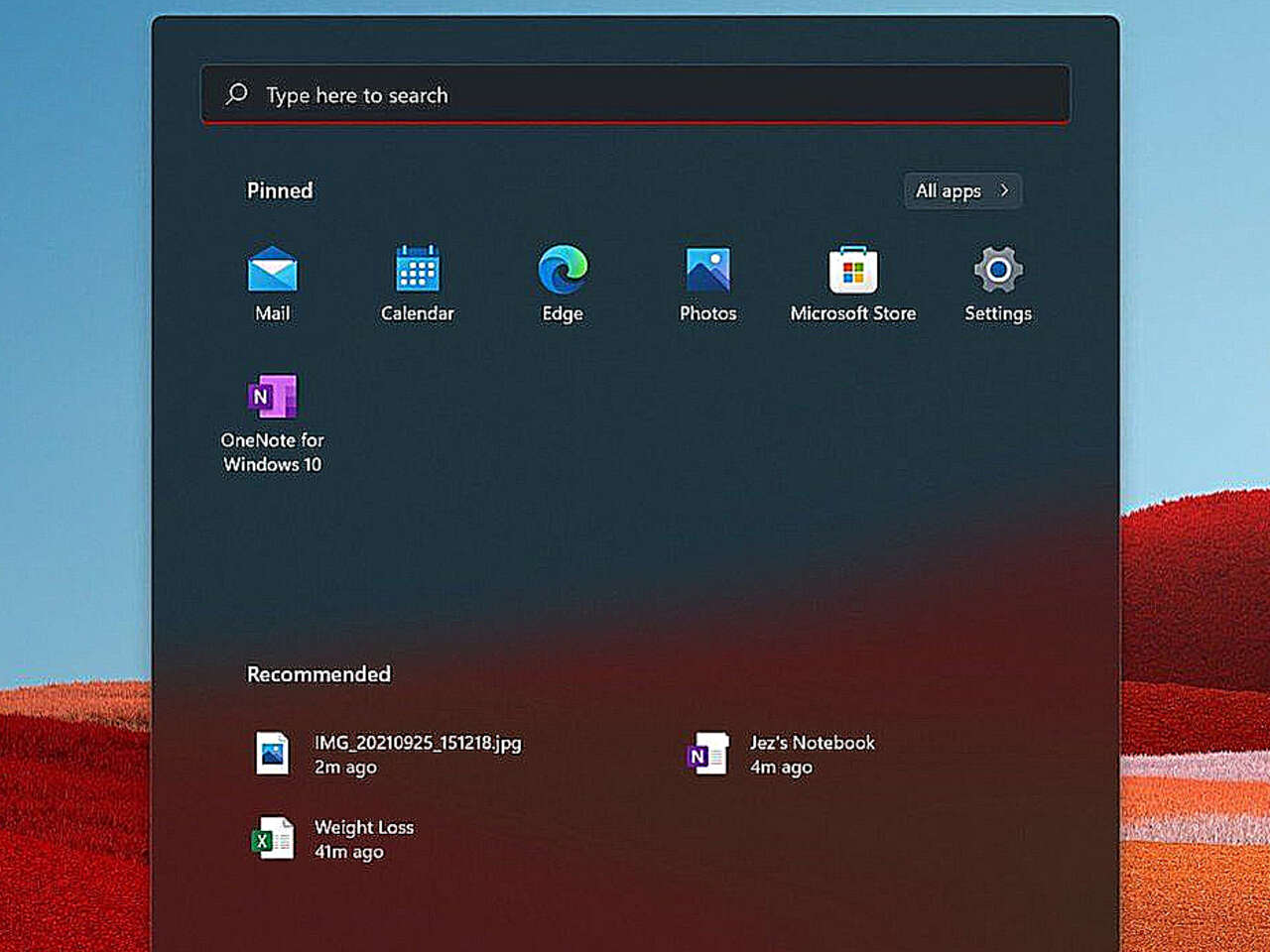Viewport: 1270px width, 952px height.
Task: Click the Weight Loss title
Action: [364, 827]
